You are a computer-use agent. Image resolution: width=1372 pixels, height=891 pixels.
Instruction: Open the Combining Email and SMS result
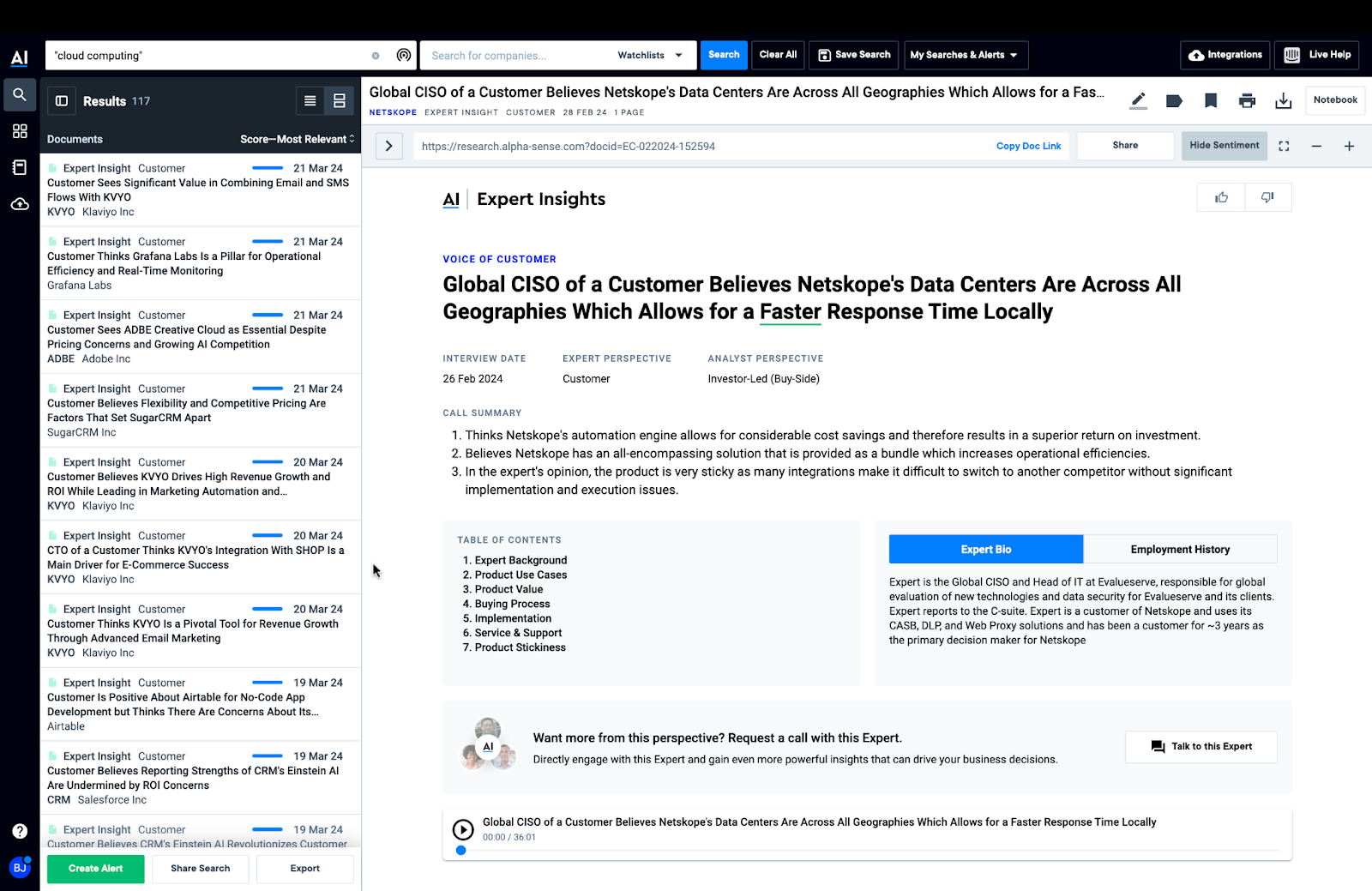click(200, 190)
